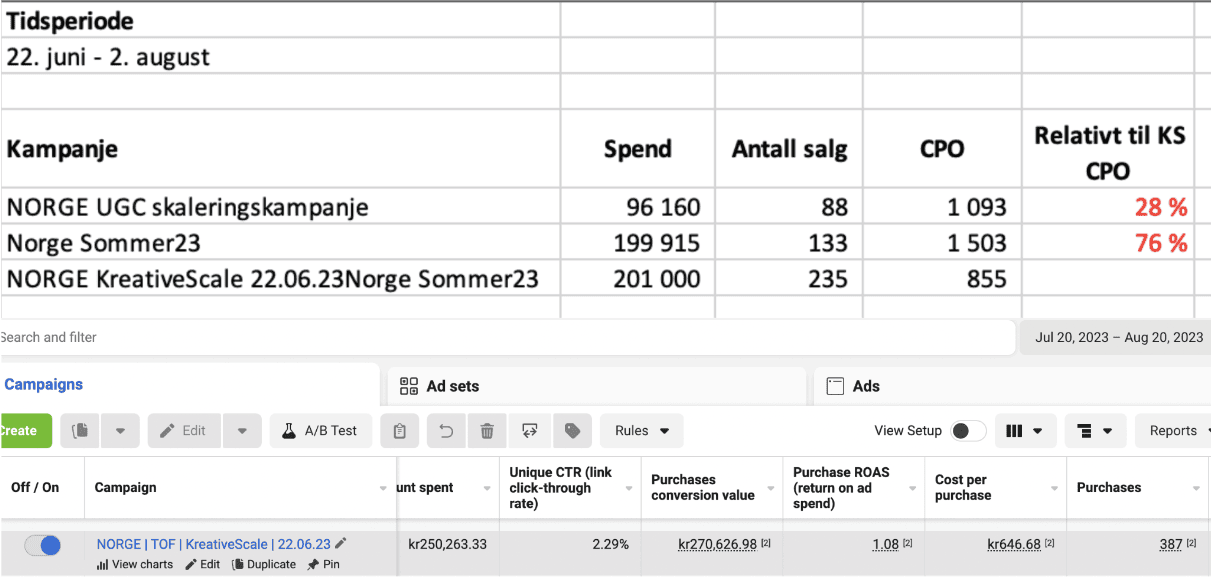Toggle off the NORGE KreativeScale campaign
The image size is (1216, 578).
(x=43, y=545)
